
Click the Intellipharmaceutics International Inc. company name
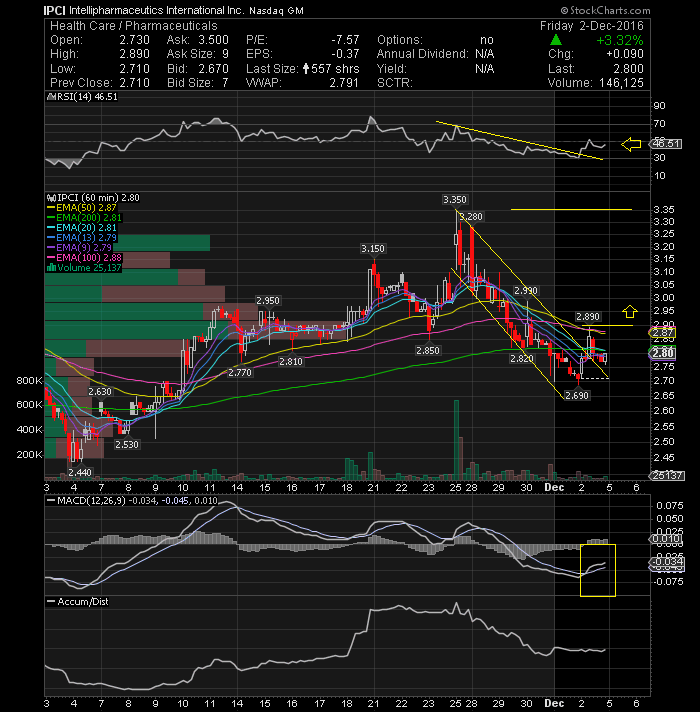click(x=156, y=10)
